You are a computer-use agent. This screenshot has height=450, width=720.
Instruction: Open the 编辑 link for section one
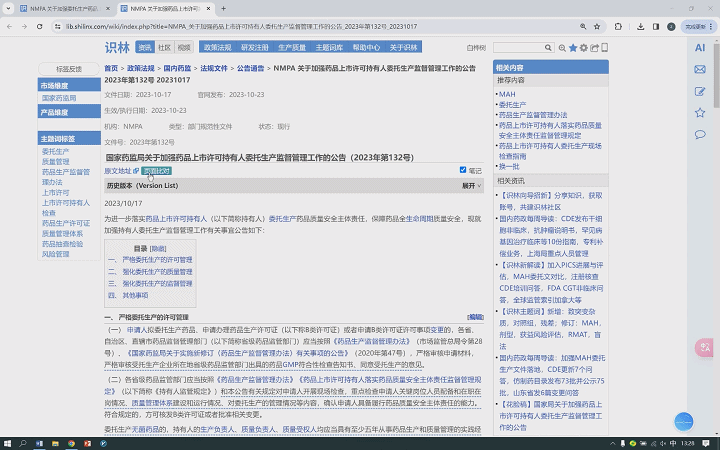(475, 316)
